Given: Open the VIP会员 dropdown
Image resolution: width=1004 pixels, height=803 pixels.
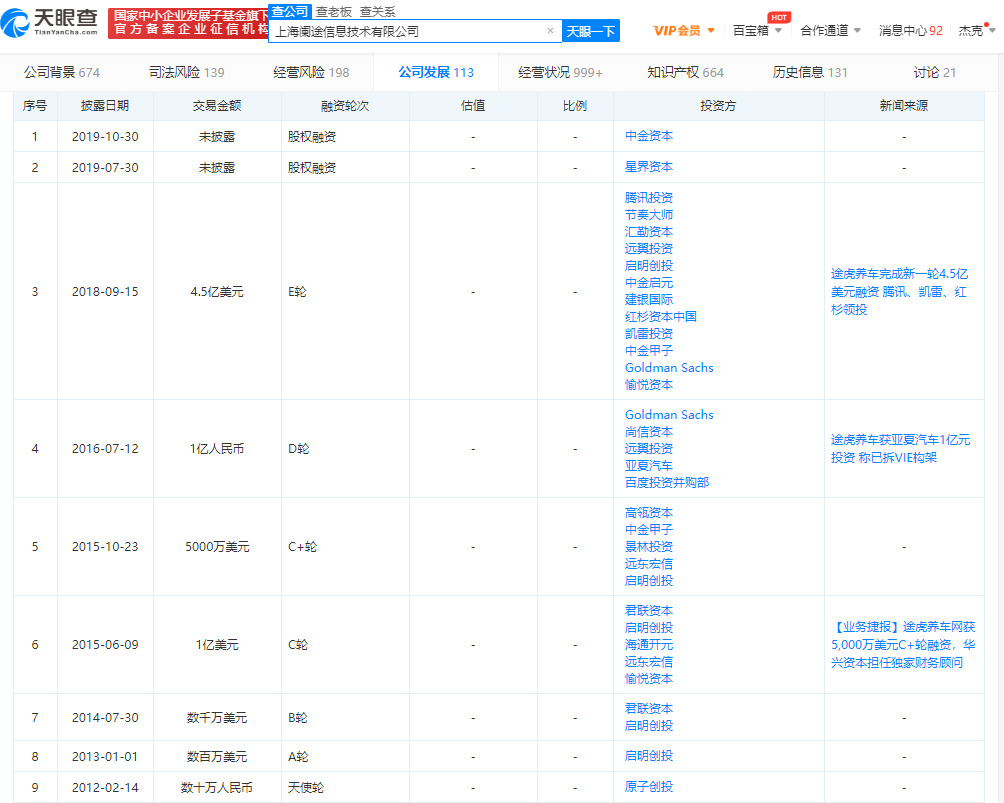Looking at the screenshot, I should (x=683, y=30).
